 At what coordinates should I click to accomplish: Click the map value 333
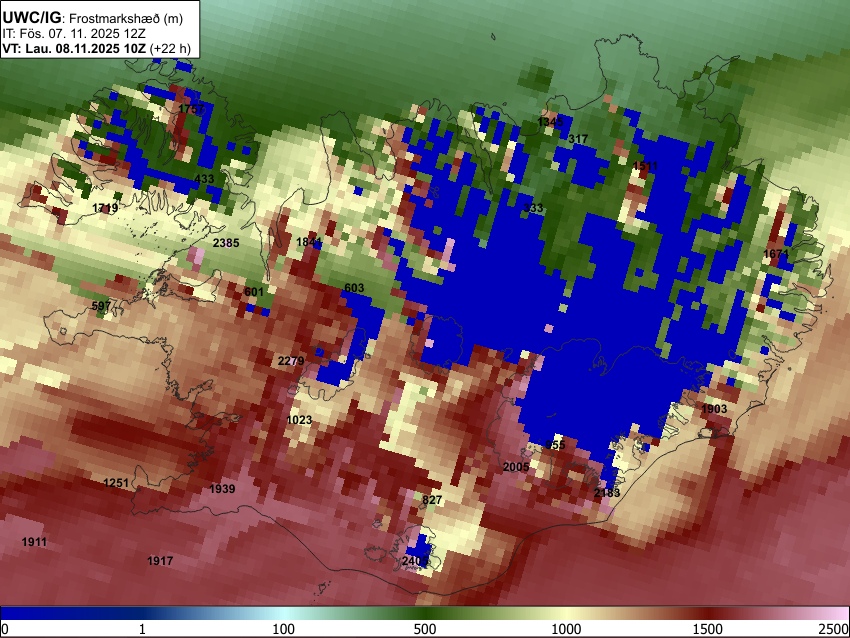coord(533,208)
